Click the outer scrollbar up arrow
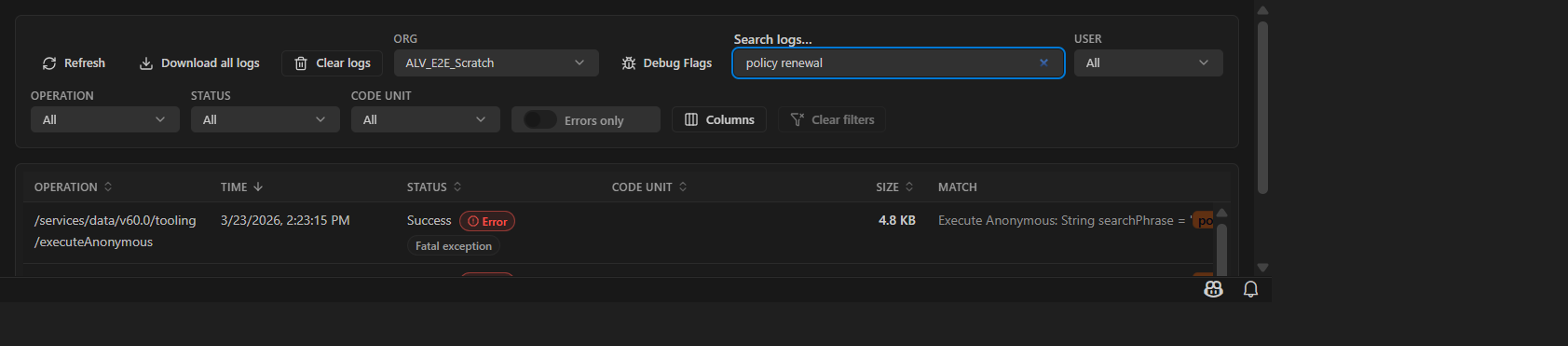Image resolution: width=1568 pixels, height=346 pixels. tap(1262, 11)
